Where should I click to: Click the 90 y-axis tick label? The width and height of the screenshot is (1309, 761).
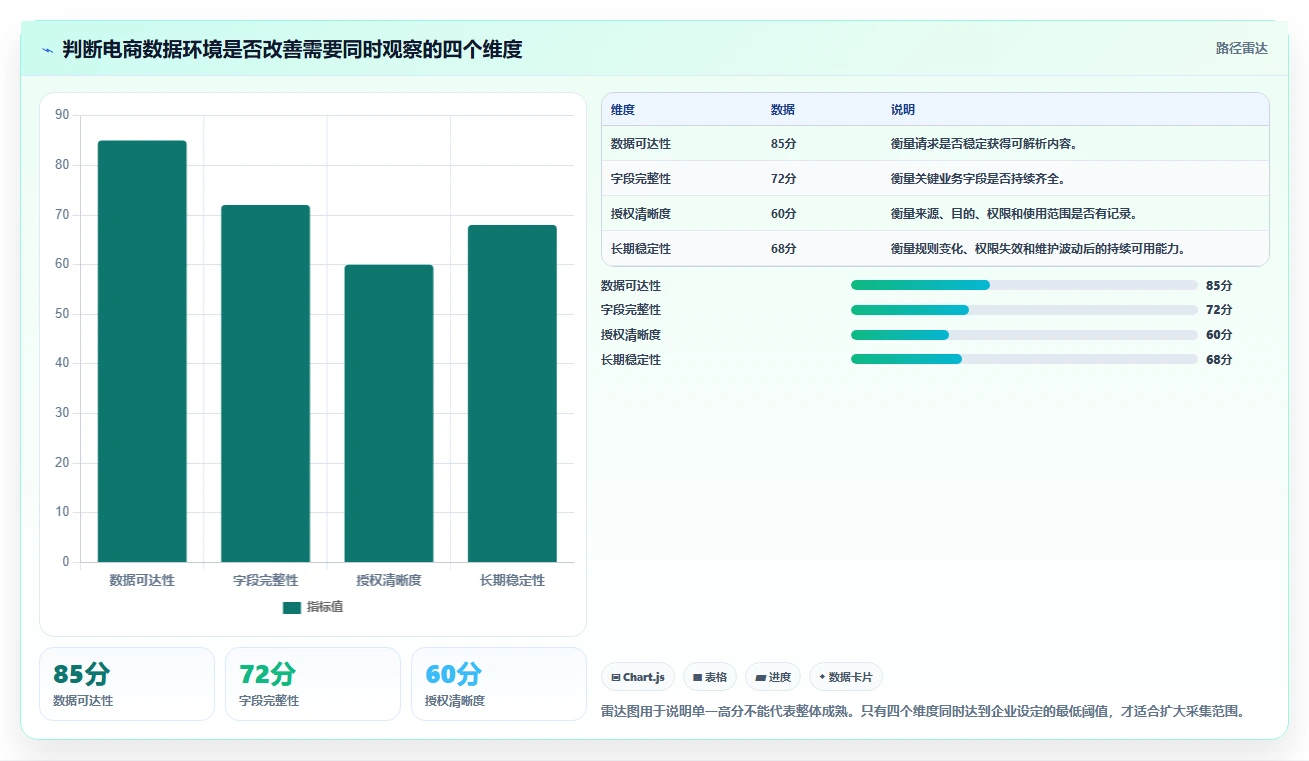tap(62, 115)
